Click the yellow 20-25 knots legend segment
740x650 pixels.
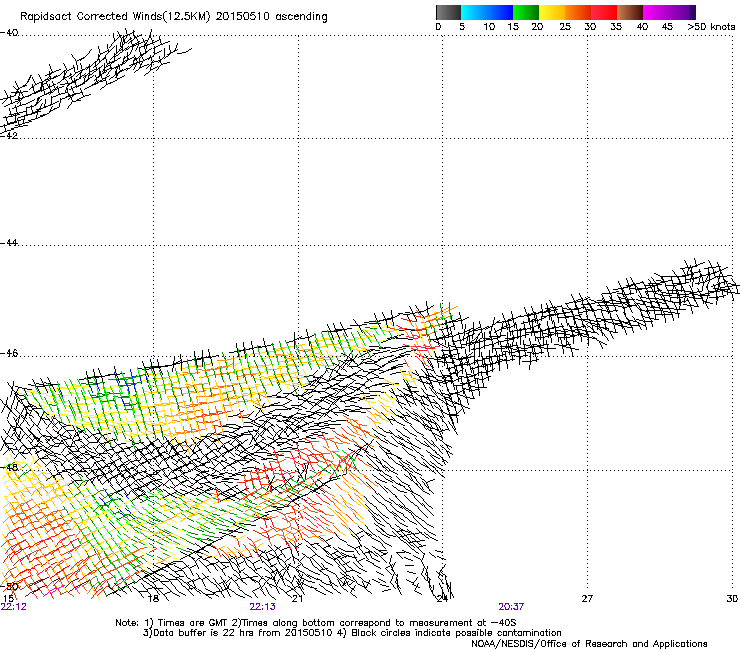(x=552, y=12)
